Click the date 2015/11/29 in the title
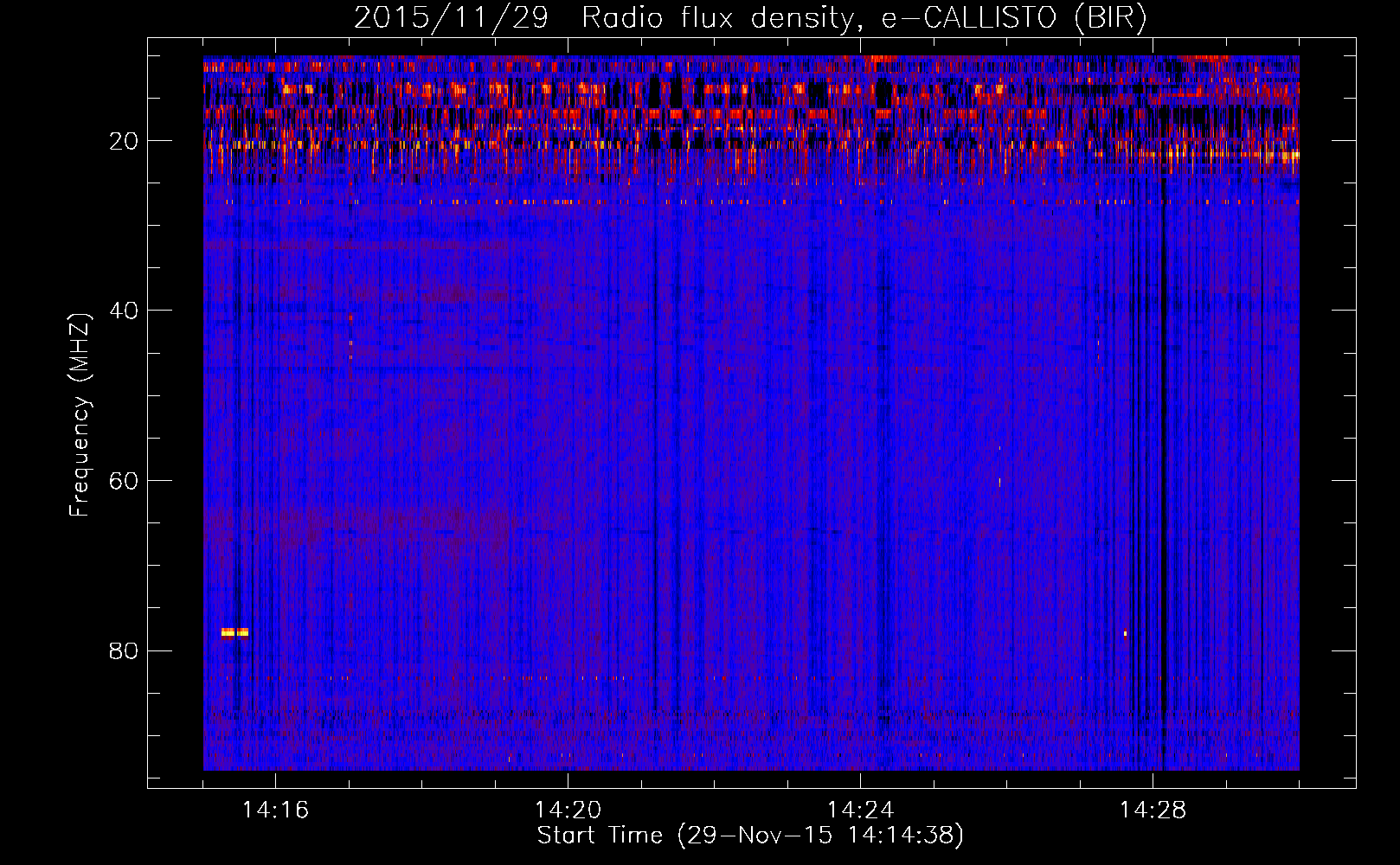Viewport: 1400px width, 865px height. tap(451, 18)
